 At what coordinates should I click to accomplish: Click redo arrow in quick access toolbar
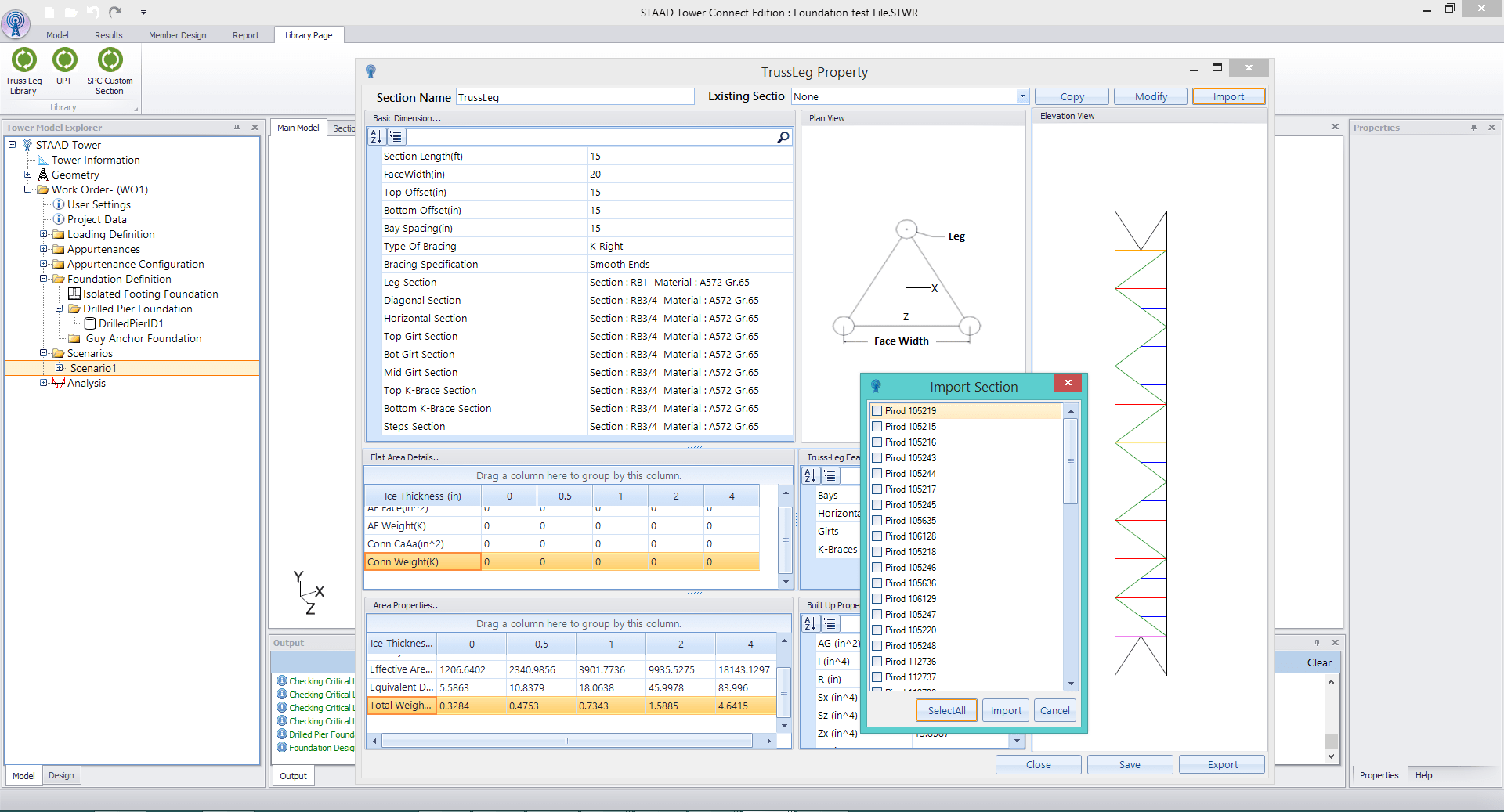click(x=115, y=12)
